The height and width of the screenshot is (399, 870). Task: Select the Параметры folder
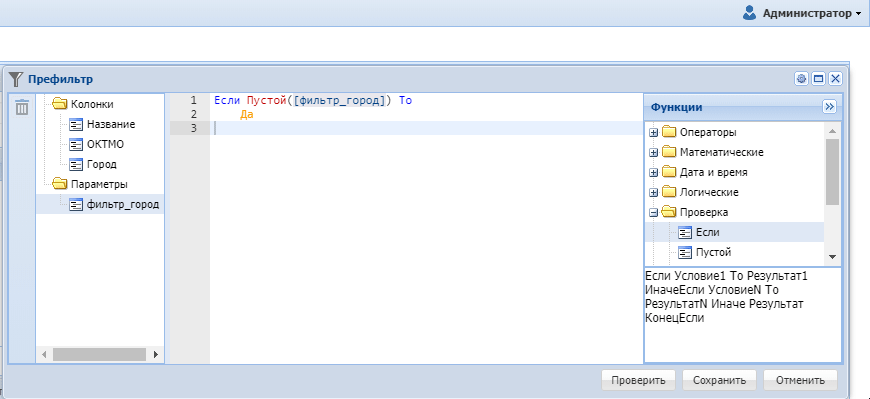98,184
